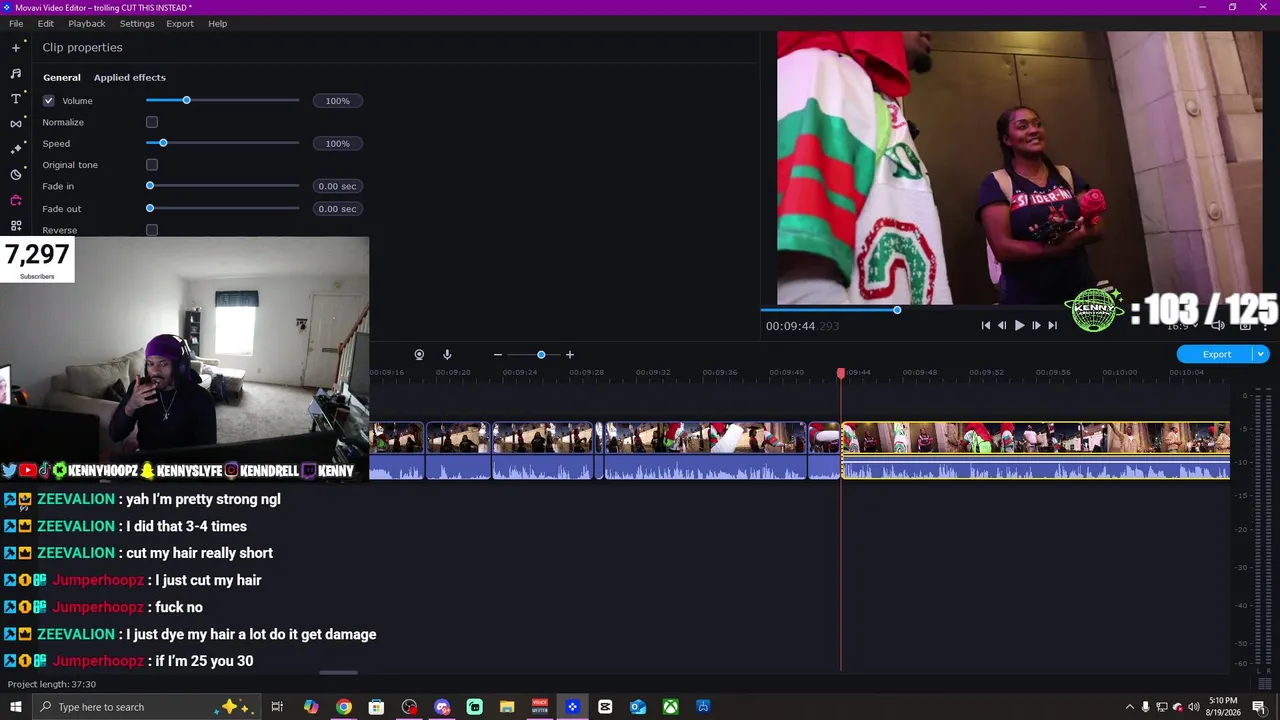Open the More tools grid icon
The width and height of the screenshot is (1280, 720).
pyautogui.click(x=15, y=225)
